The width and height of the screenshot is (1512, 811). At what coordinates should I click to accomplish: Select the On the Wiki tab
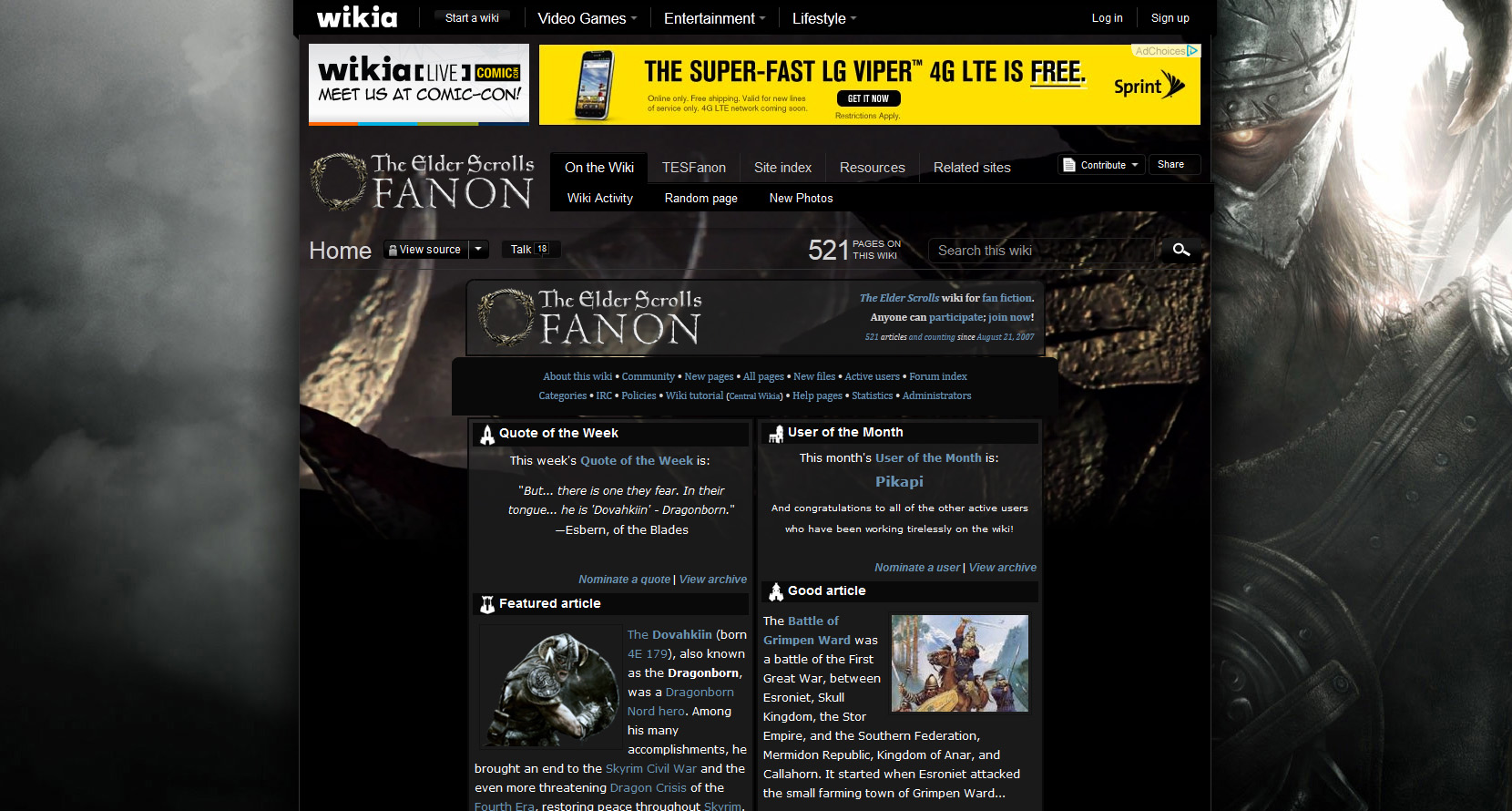[599, 168]
